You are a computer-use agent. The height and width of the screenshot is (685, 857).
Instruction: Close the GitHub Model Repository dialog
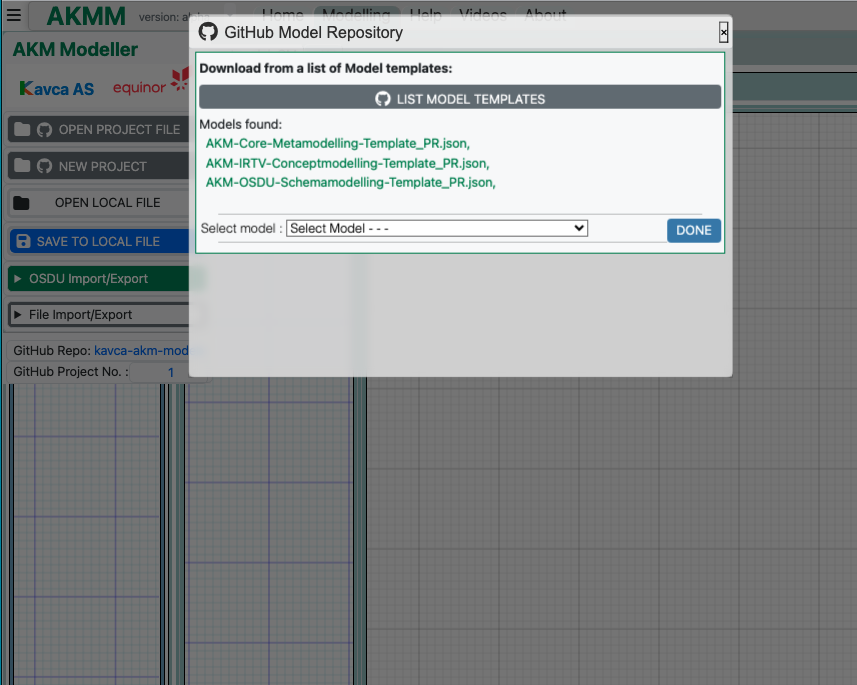click(723, 33)
